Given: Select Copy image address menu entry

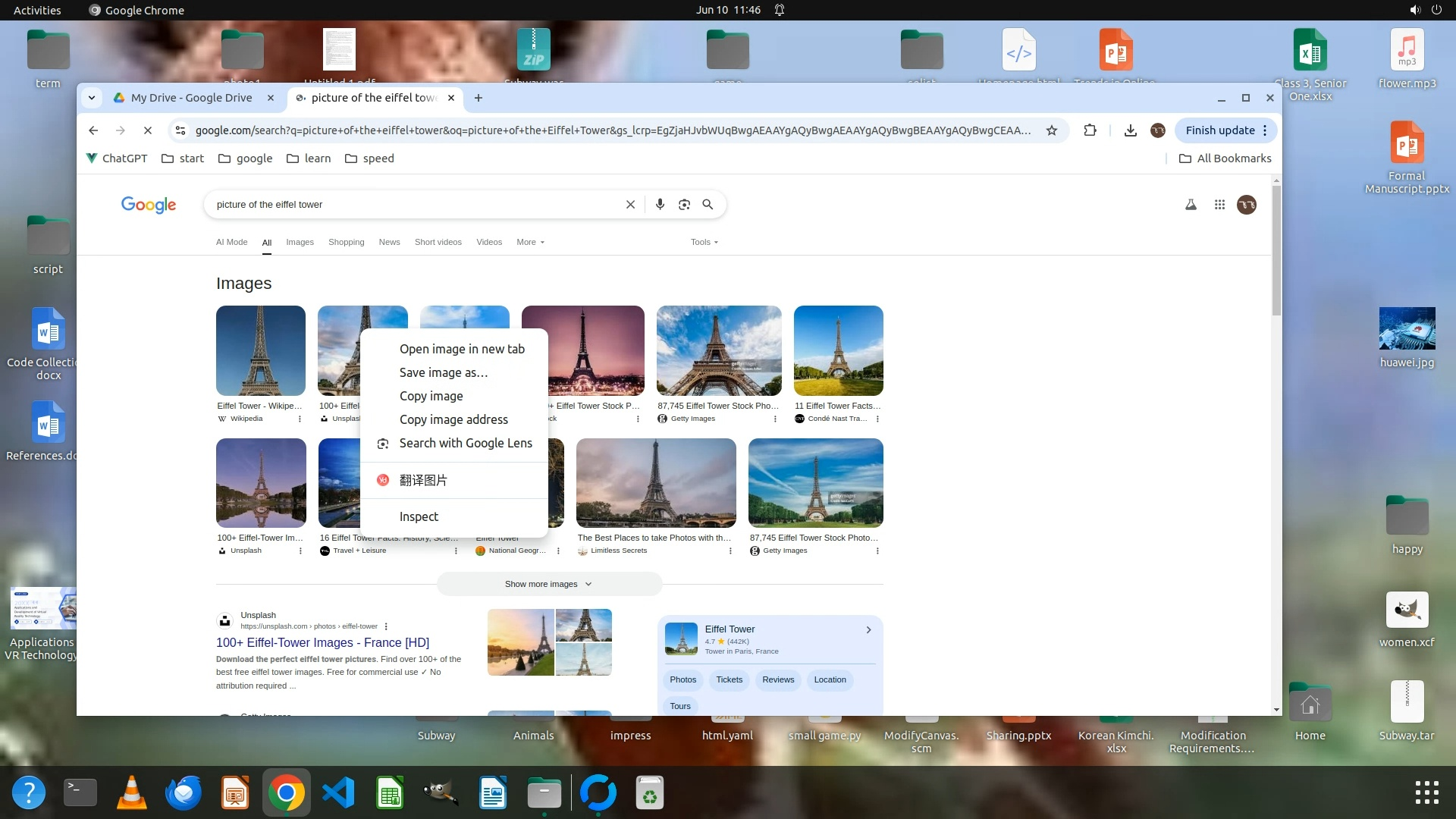Looking at the screenshot, I should point(453,419).
